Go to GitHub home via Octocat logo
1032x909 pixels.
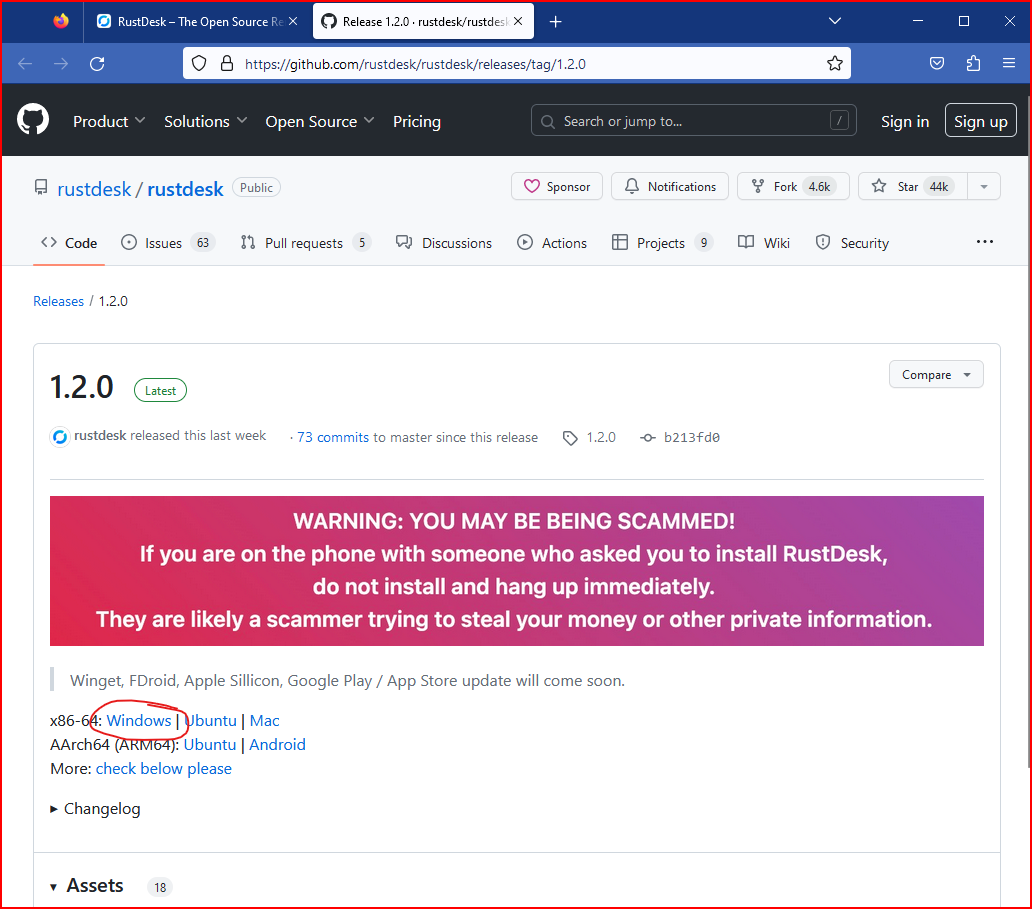click(33, 120)
